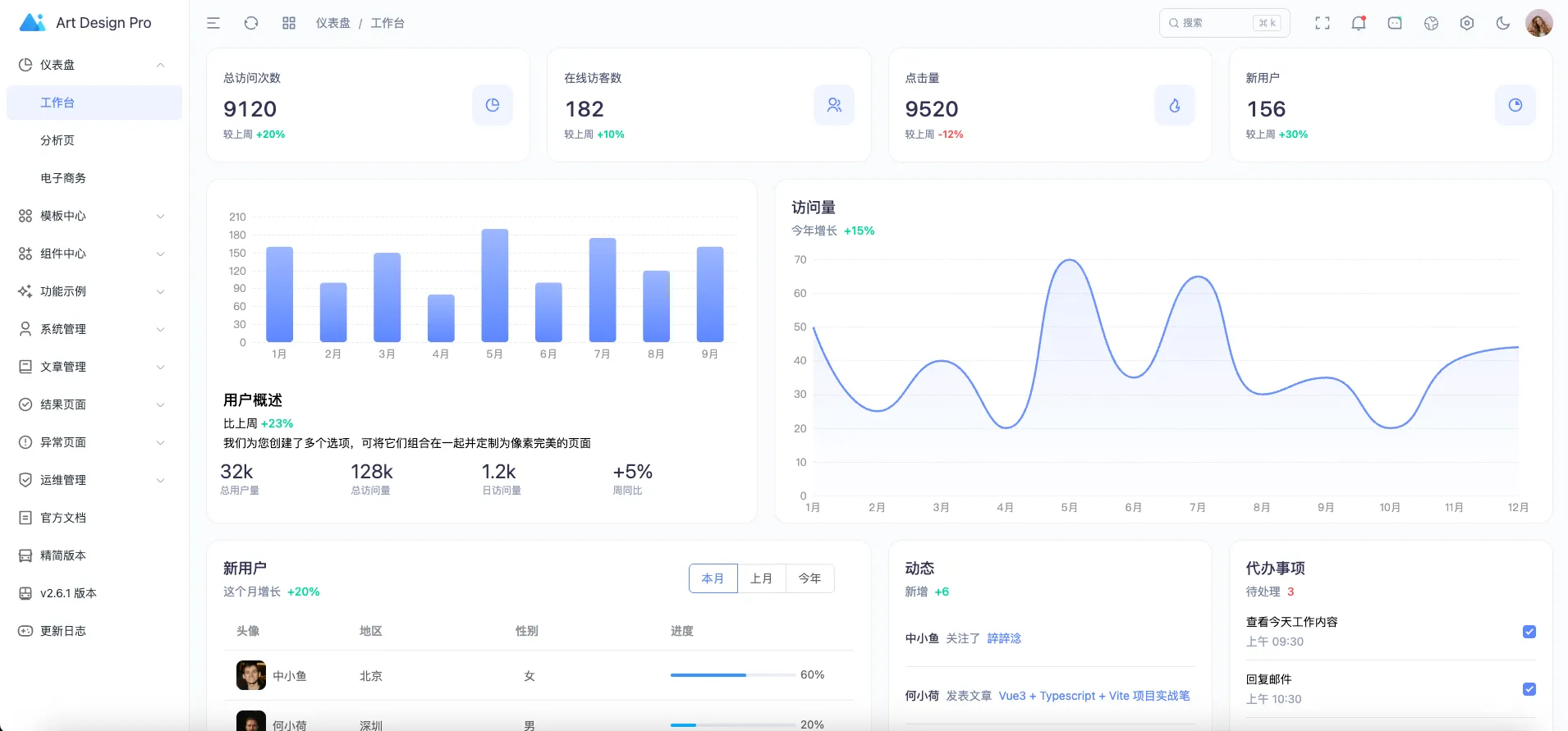1568x731 pixels.
Task: Click the 异常页面 warning icon
Action: [25, 442]
